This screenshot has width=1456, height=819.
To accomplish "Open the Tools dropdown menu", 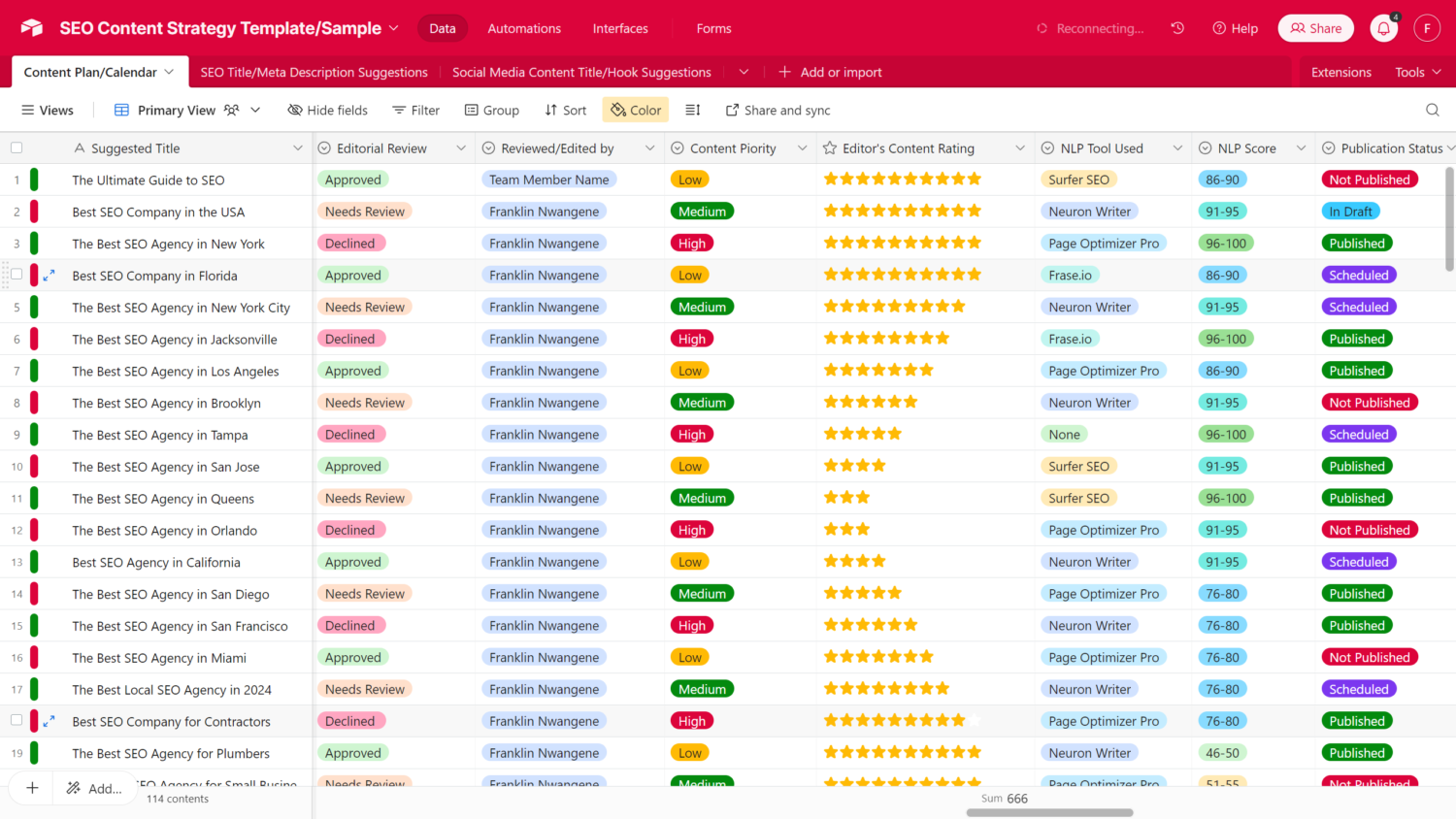I will [1417, 72].
